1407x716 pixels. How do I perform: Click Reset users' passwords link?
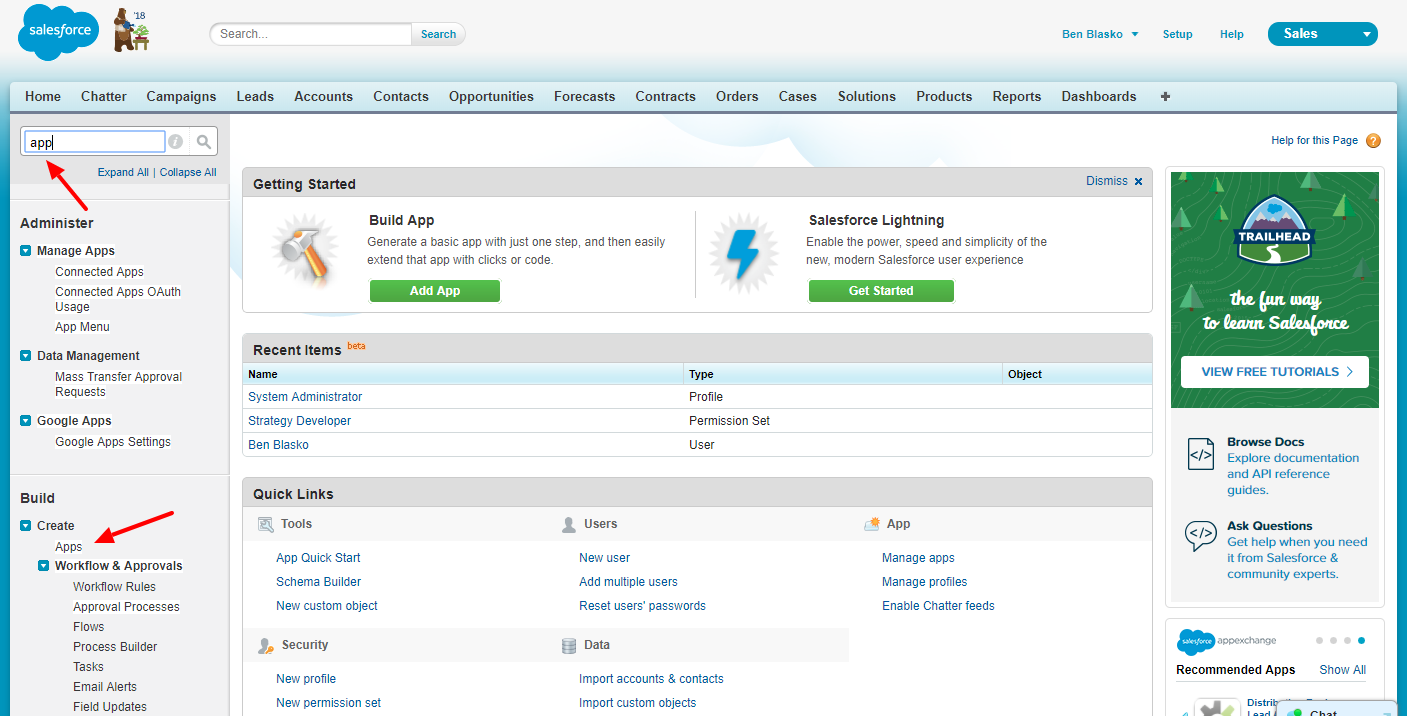642,606
